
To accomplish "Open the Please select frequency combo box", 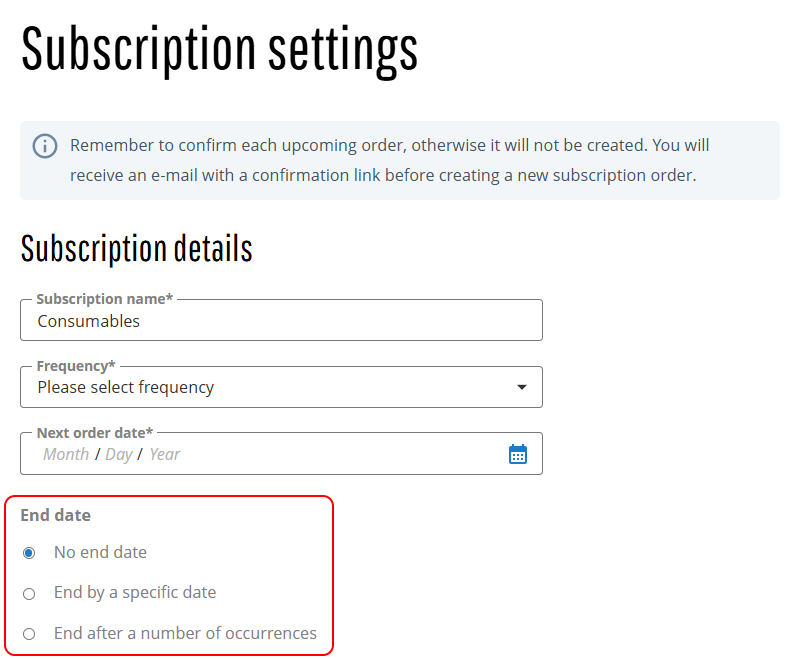I will (x=281, y=387).
